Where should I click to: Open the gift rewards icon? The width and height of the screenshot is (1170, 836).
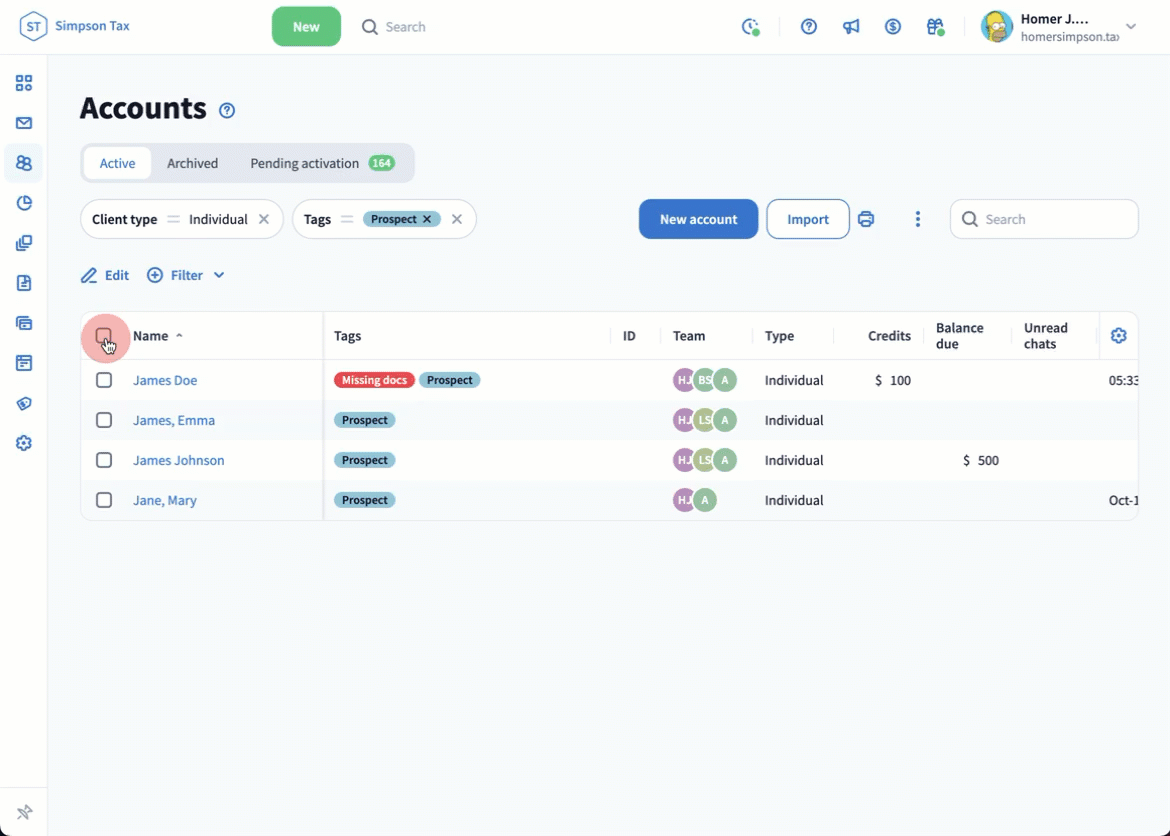pyautogui.click(x=935, y=27)
